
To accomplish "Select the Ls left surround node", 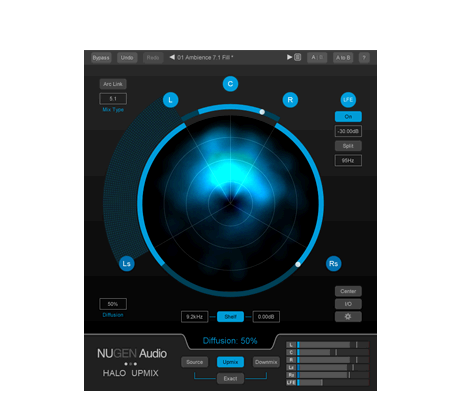I will click(x=127, y=264).
